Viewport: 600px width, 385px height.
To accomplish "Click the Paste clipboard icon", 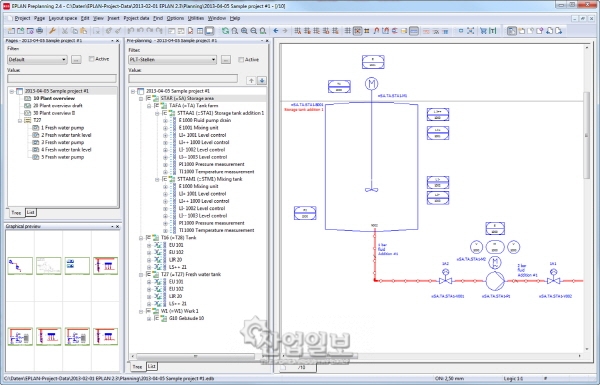I will 83,31.
